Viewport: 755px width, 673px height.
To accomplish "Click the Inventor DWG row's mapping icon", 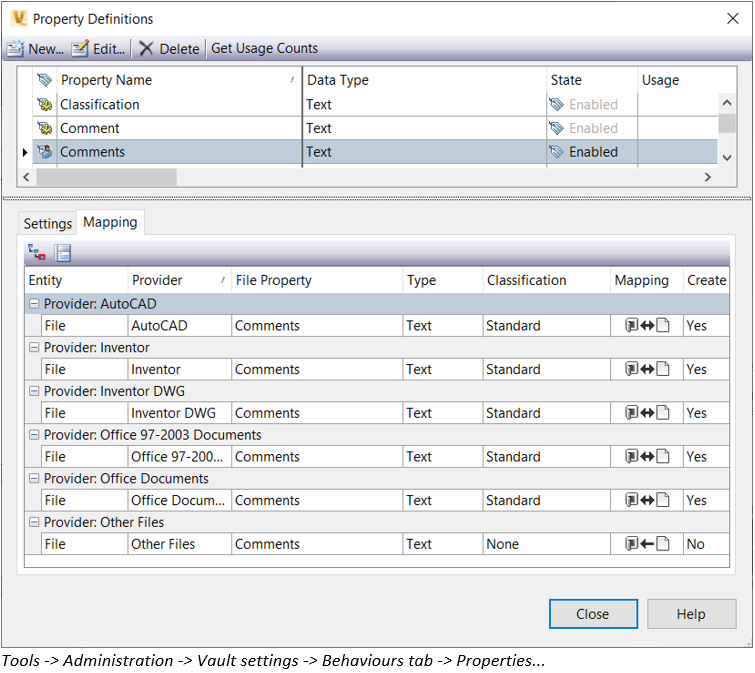I will (x=647, y=413).
